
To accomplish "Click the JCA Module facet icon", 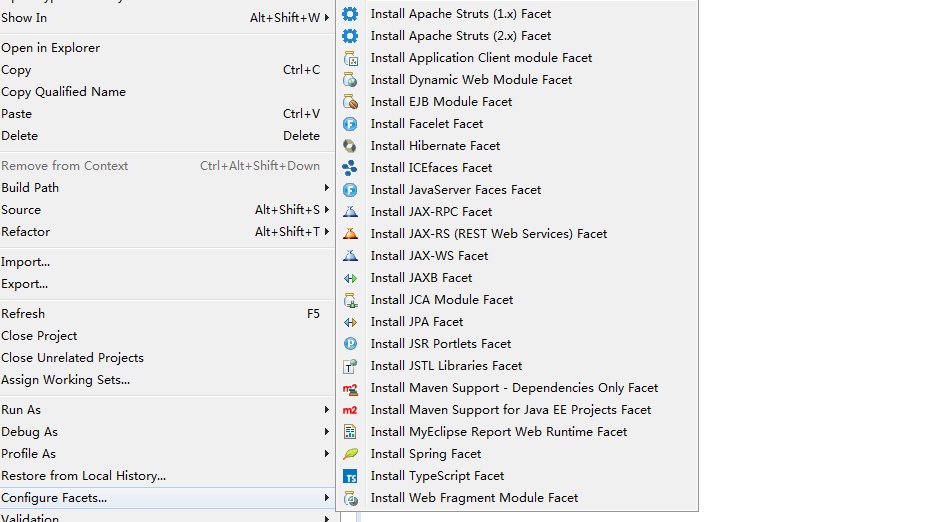I will pos(350,300).
